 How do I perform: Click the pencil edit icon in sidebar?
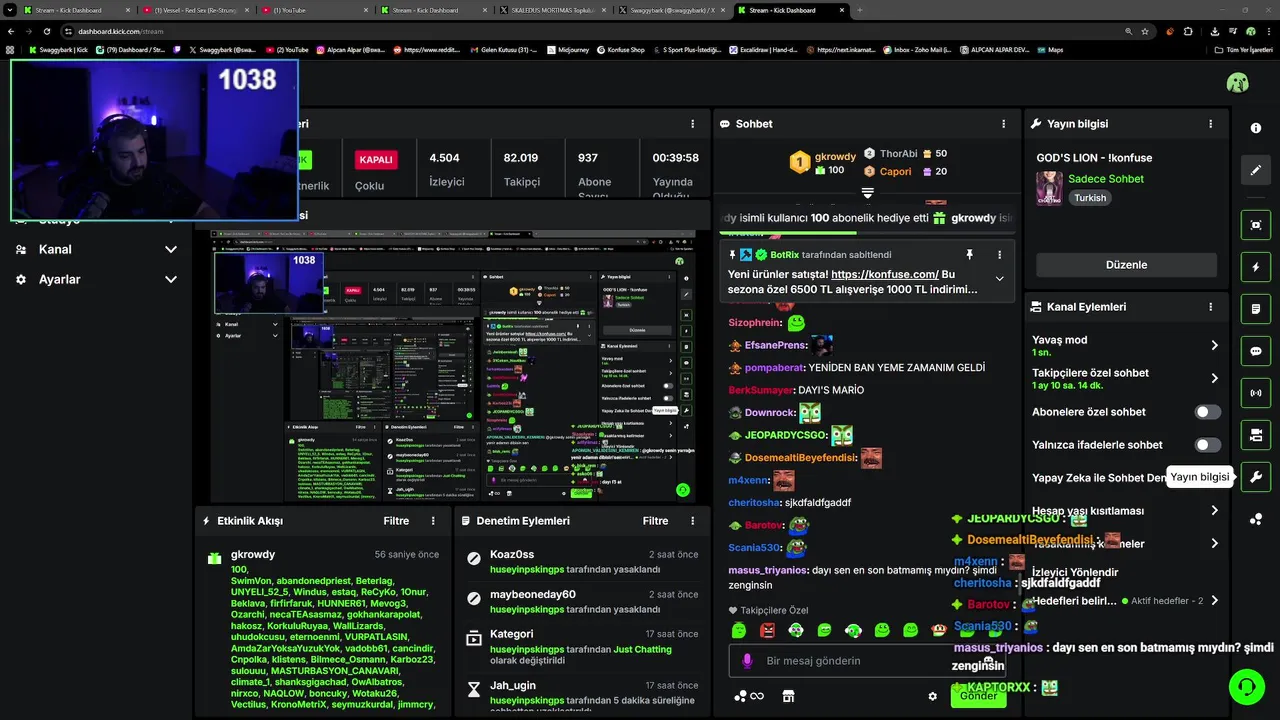[1256, 170]
